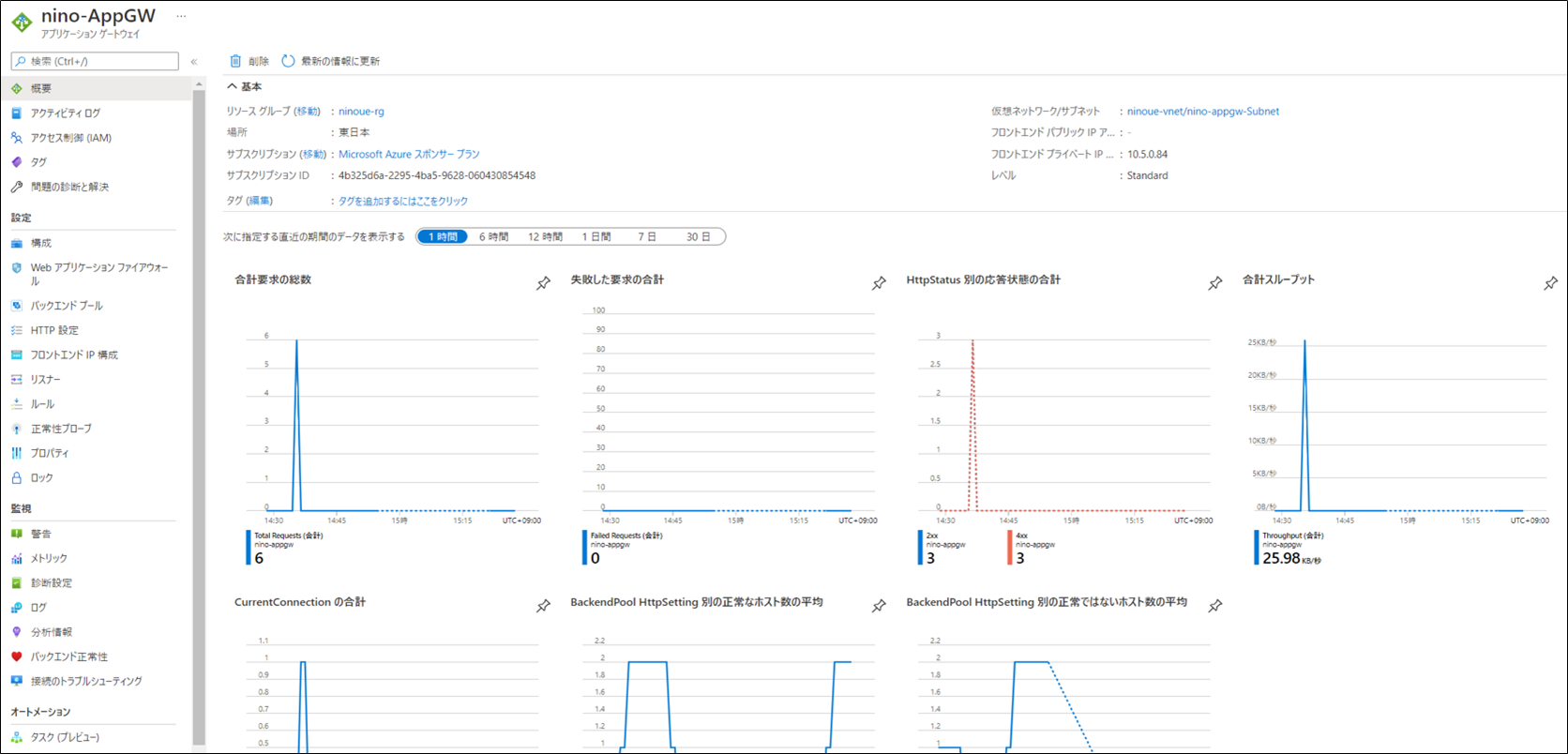Image resolution: width=1568 pixels, height=754 pixels.
Task: Pin the 正常ではないホスト数の平均 chart
Action: point(1214,606)
